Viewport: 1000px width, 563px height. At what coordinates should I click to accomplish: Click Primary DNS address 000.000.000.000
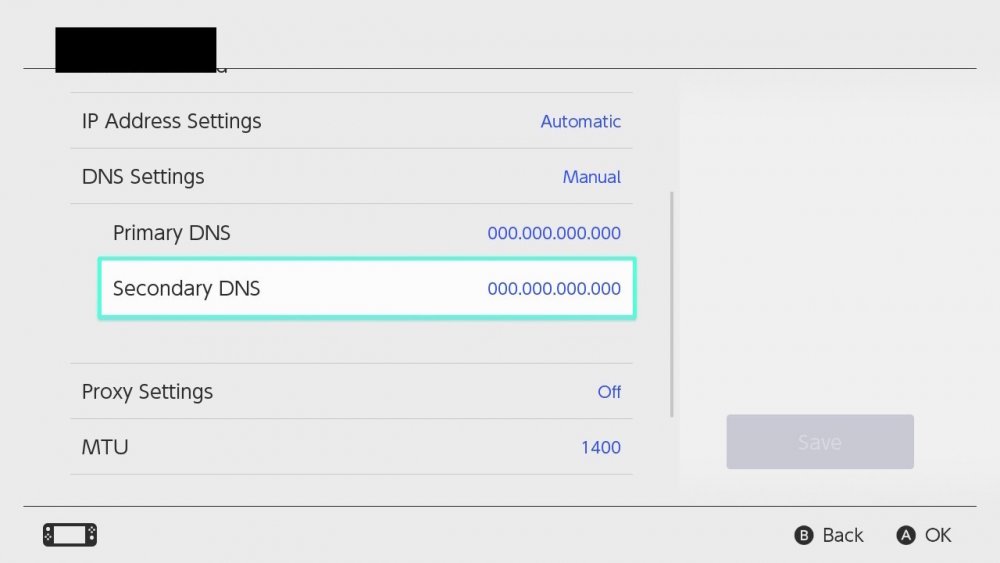[x=554, y=233]
